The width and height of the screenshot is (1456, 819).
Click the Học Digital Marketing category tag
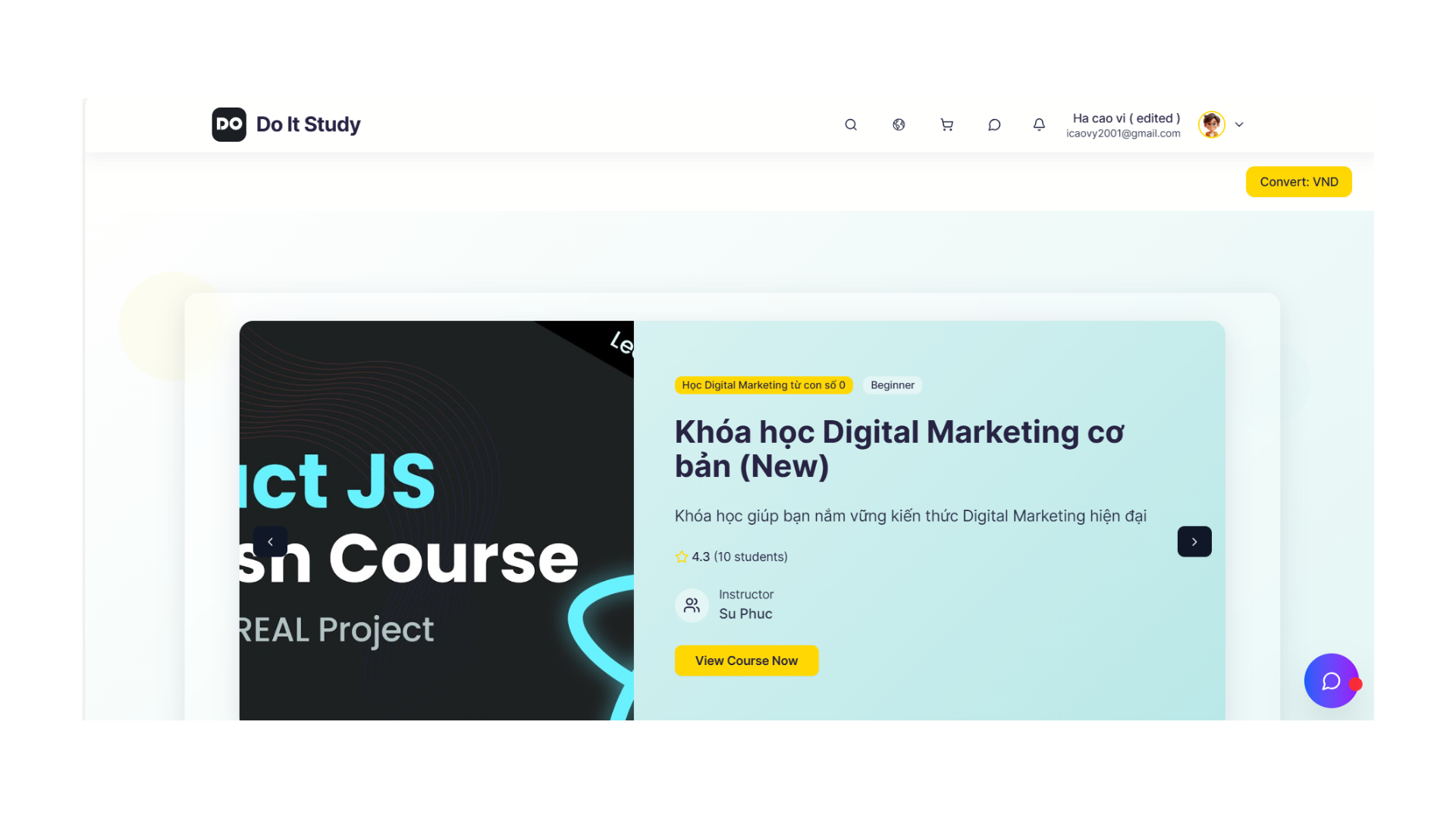[763, 385]
